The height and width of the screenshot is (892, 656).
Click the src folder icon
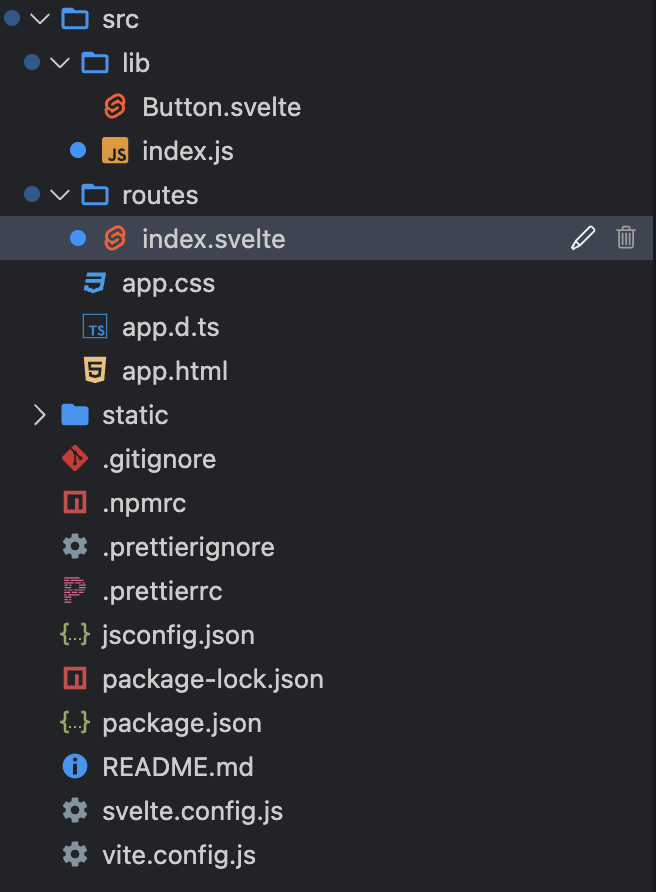[75, 19]
